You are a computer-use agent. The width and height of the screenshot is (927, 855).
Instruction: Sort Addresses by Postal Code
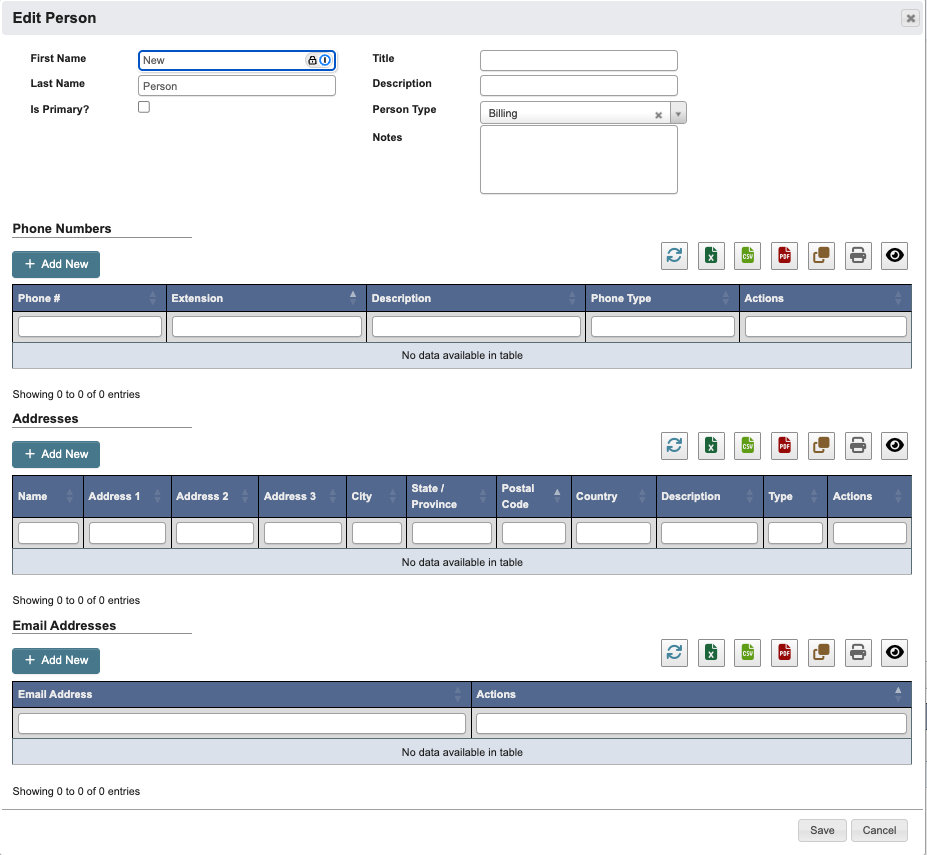click(x=533, y=496)
